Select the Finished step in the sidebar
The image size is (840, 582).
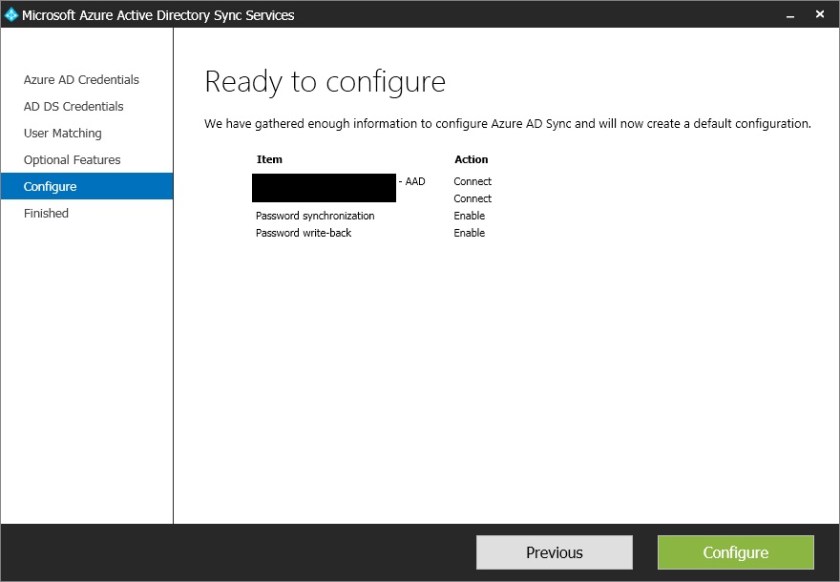pos(45,213)
